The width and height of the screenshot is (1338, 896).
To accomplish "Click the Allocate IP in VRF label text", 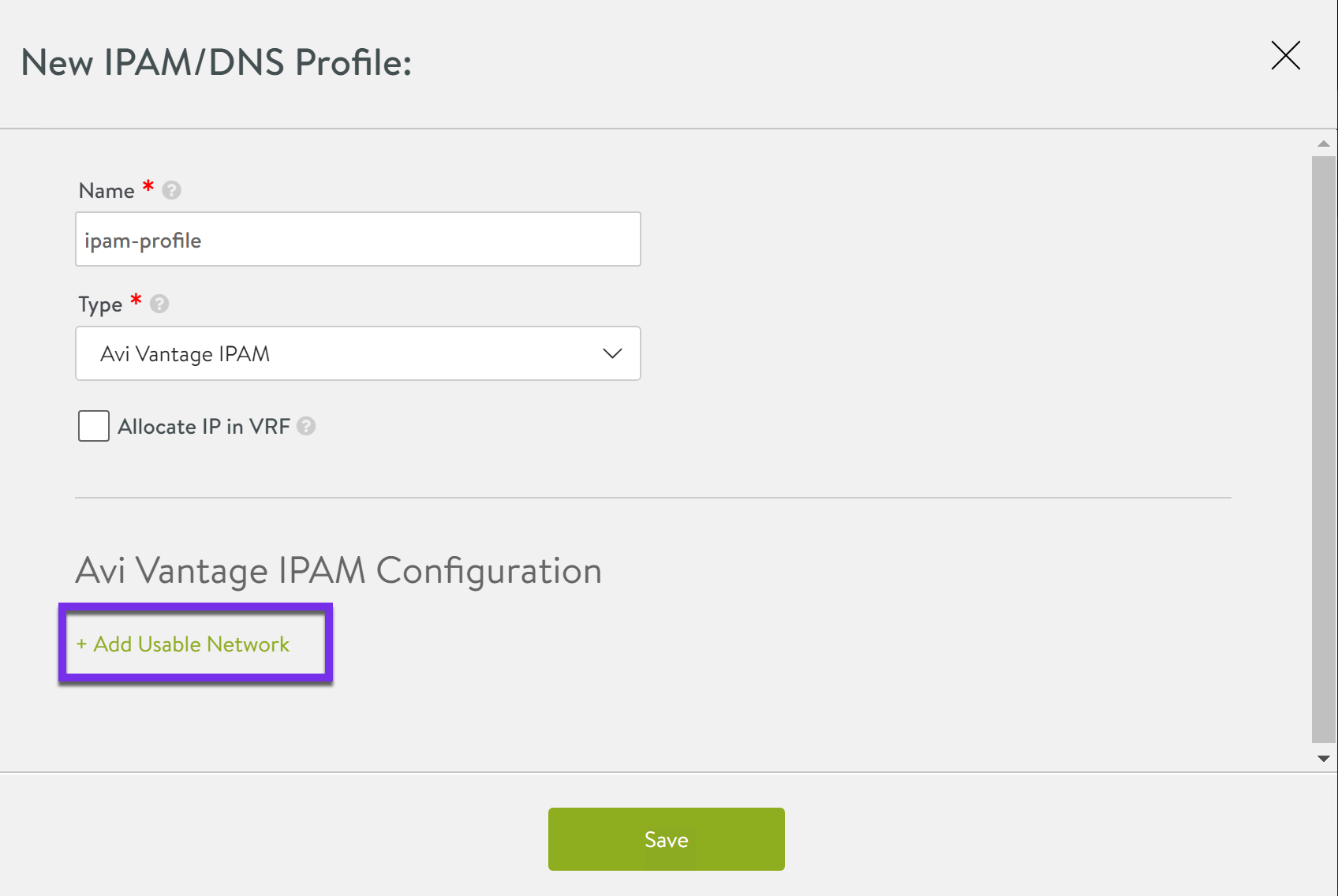I will [204, 427].
